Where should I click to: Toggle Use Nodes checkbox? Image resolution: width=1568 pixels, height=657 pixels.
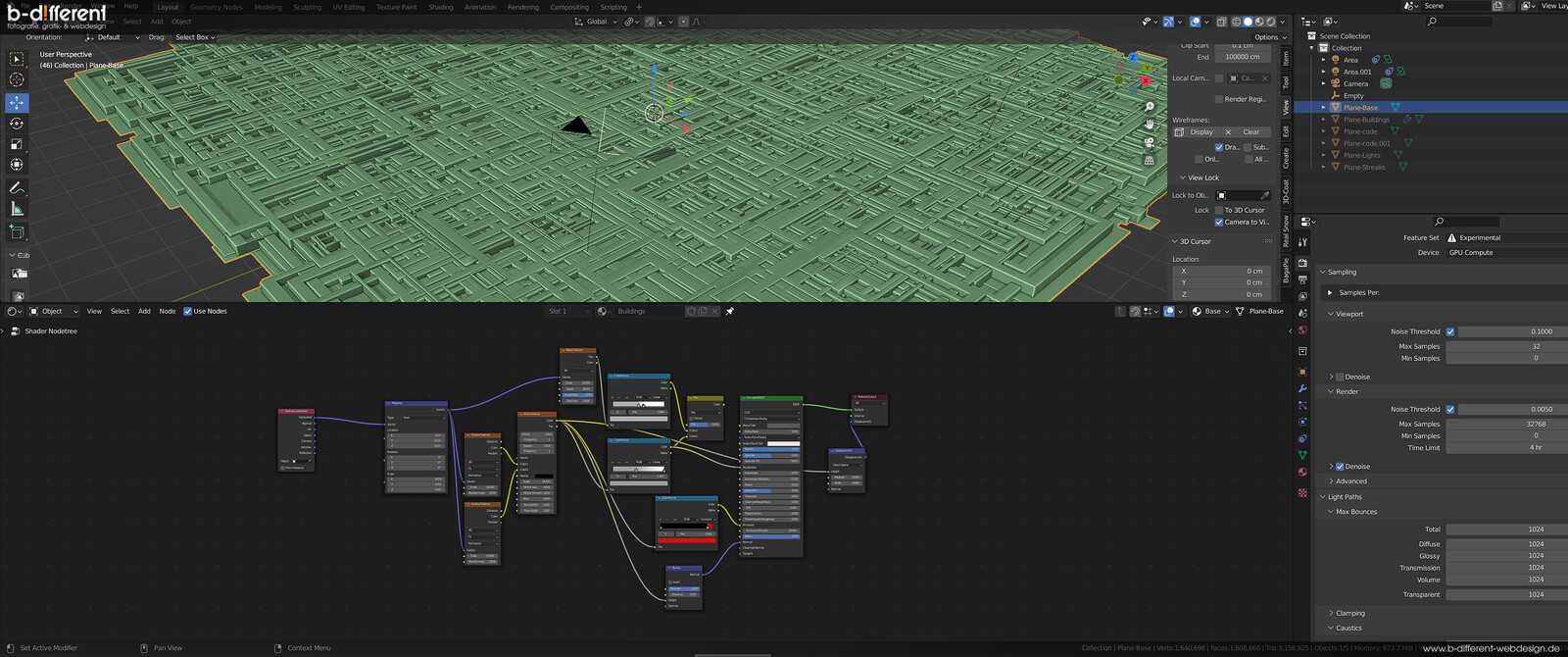pos(188,311)
